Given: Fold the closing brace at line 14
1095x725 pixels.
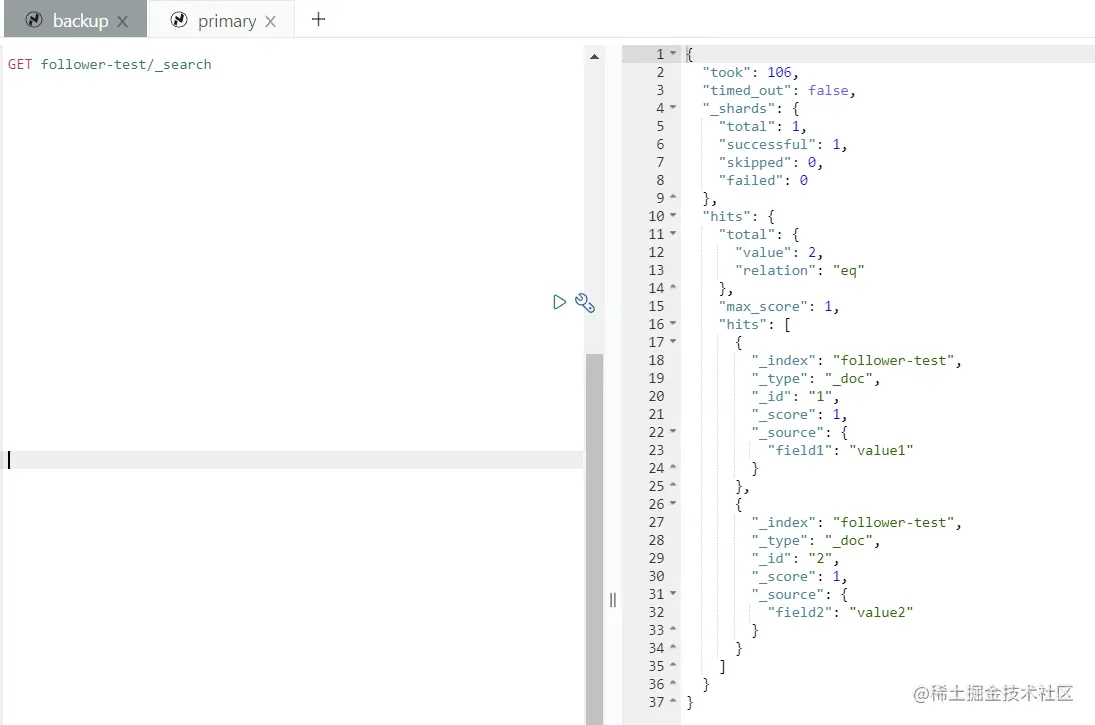Looking at the screenshot, I should [673, 288].
